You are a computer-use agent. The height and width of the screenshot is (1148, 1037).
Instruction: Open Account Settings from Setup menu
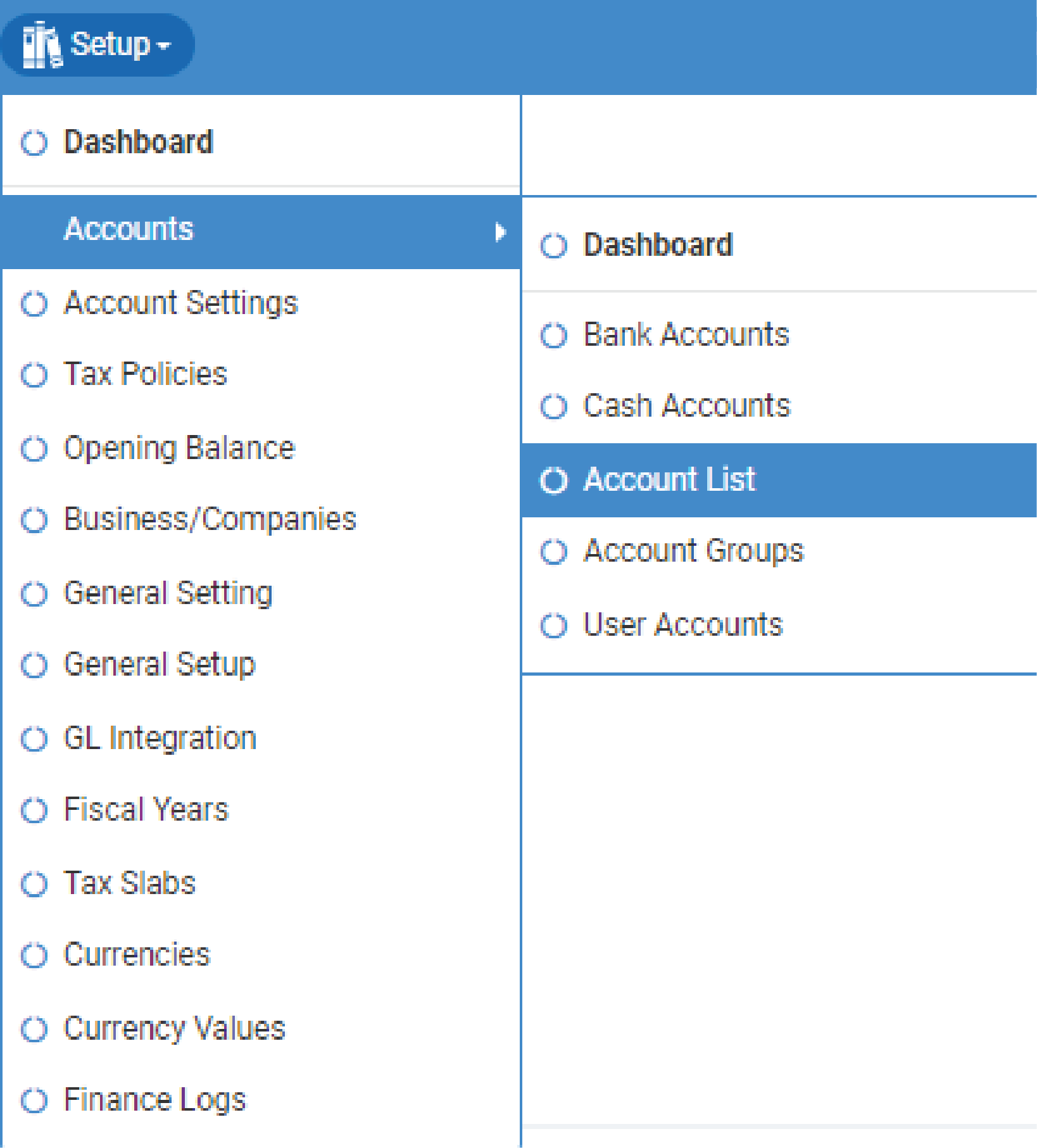(180, 303)
